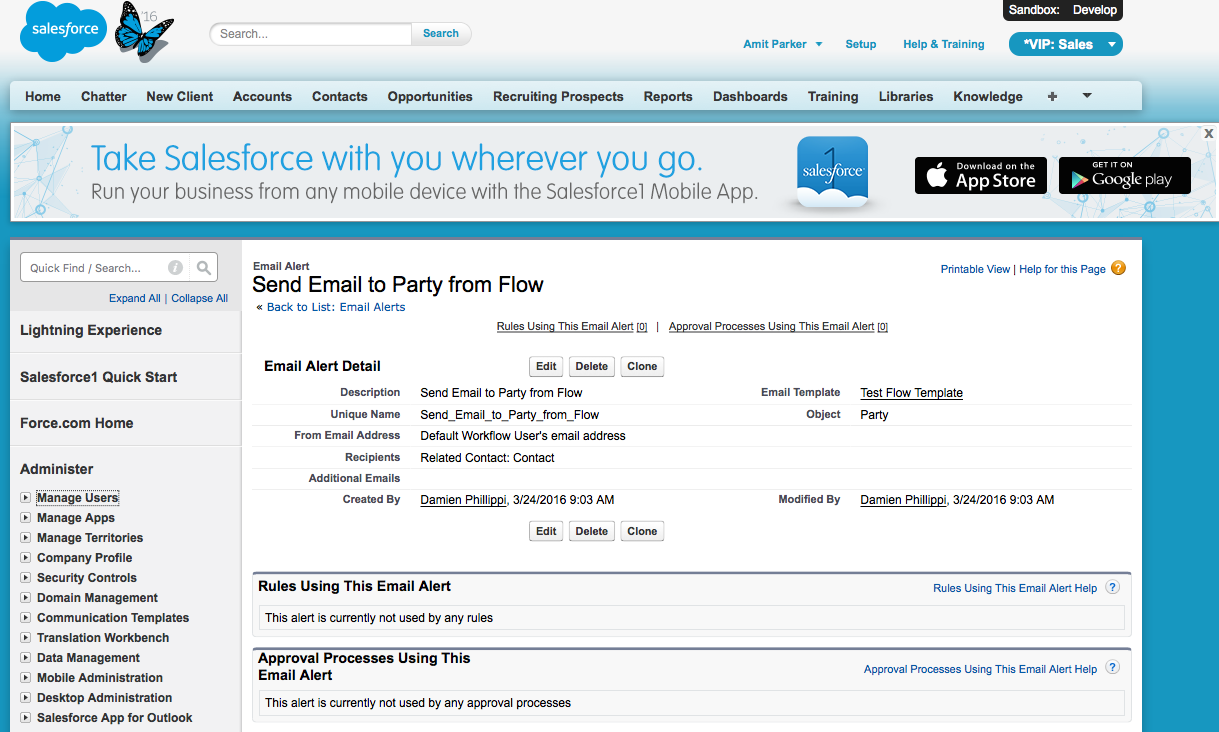Click the Salesforce1 app icon in banner
Viewport: 1219px width, 732px height.
(x=833, y=173)
